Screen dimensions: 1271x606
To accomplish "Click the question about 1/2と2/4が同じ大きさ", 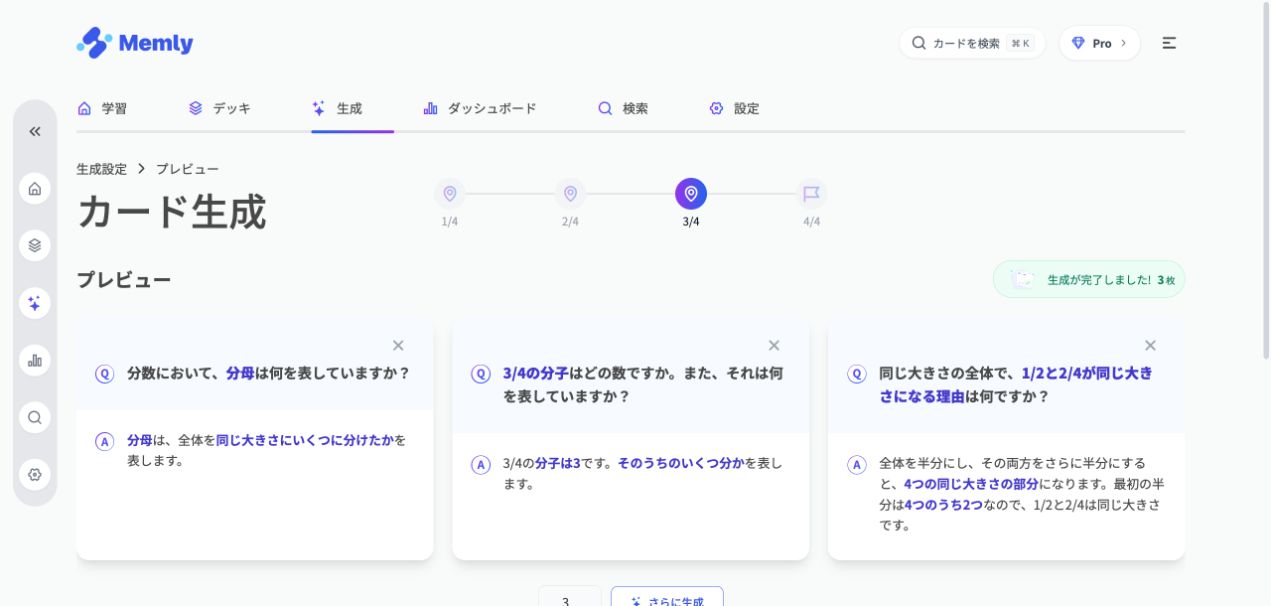I will click(x=1015, y=384).
